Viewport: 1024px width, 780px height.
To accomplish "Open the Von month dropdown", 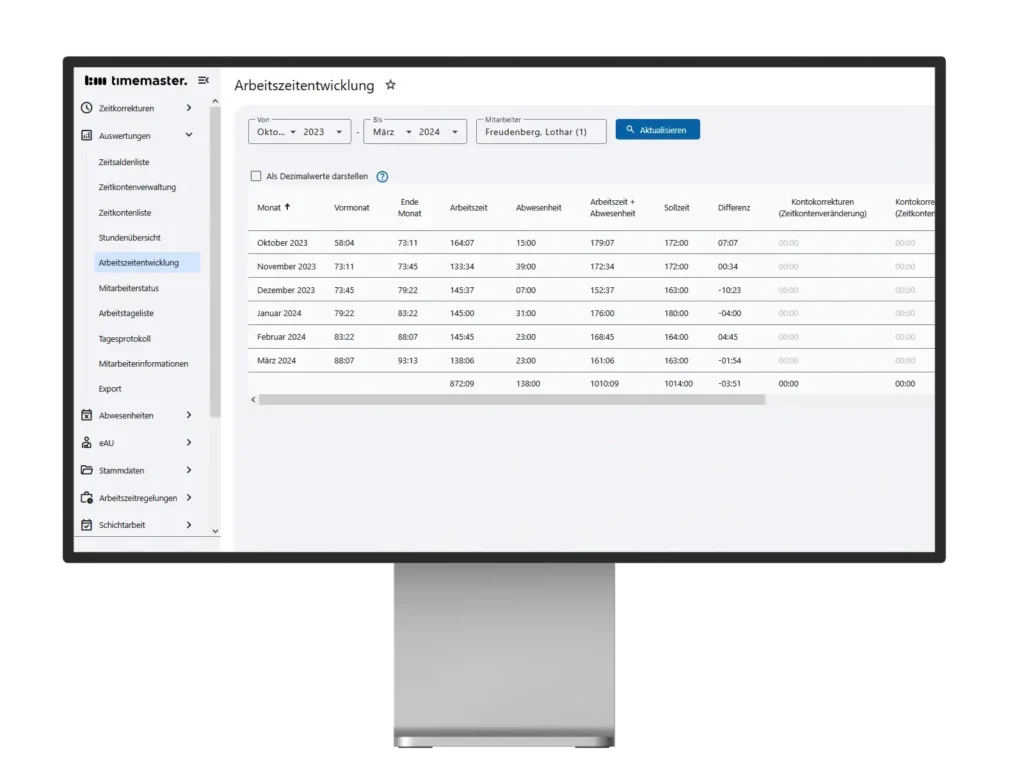I will point(276,132).
